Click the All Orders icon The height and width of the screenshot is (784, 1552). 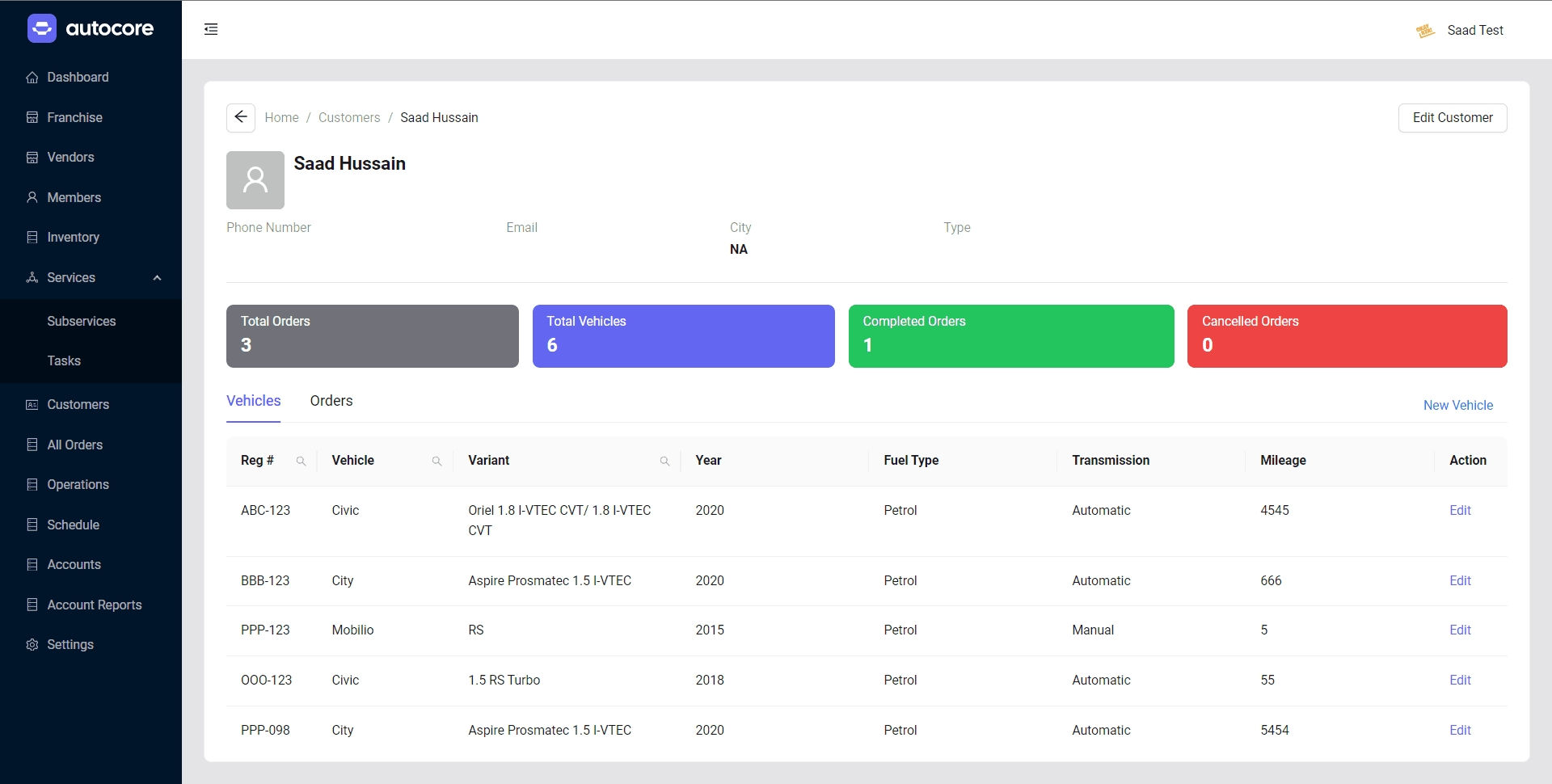coord(32,445)
